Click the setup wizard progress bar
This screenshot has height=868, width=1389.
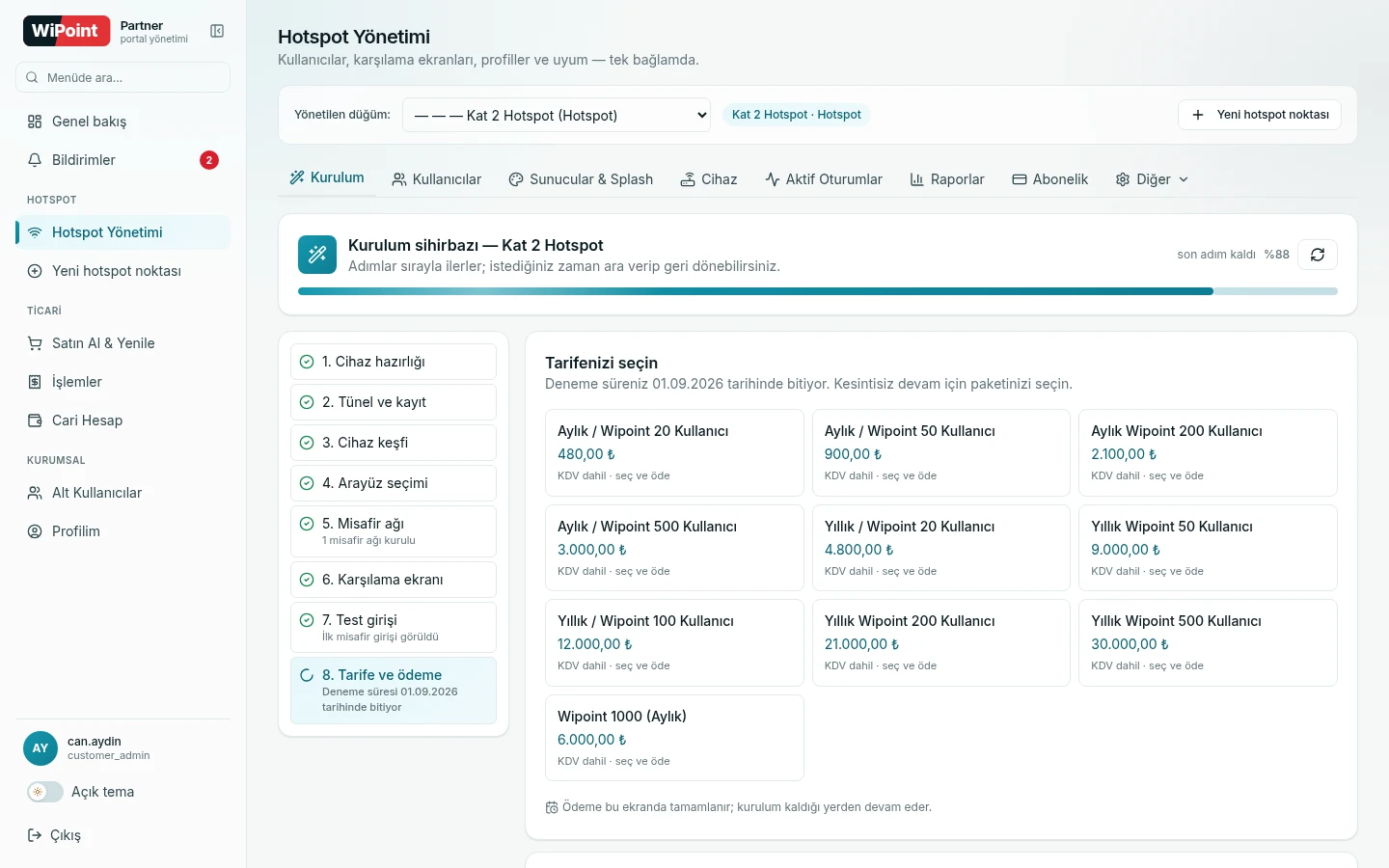818,291
